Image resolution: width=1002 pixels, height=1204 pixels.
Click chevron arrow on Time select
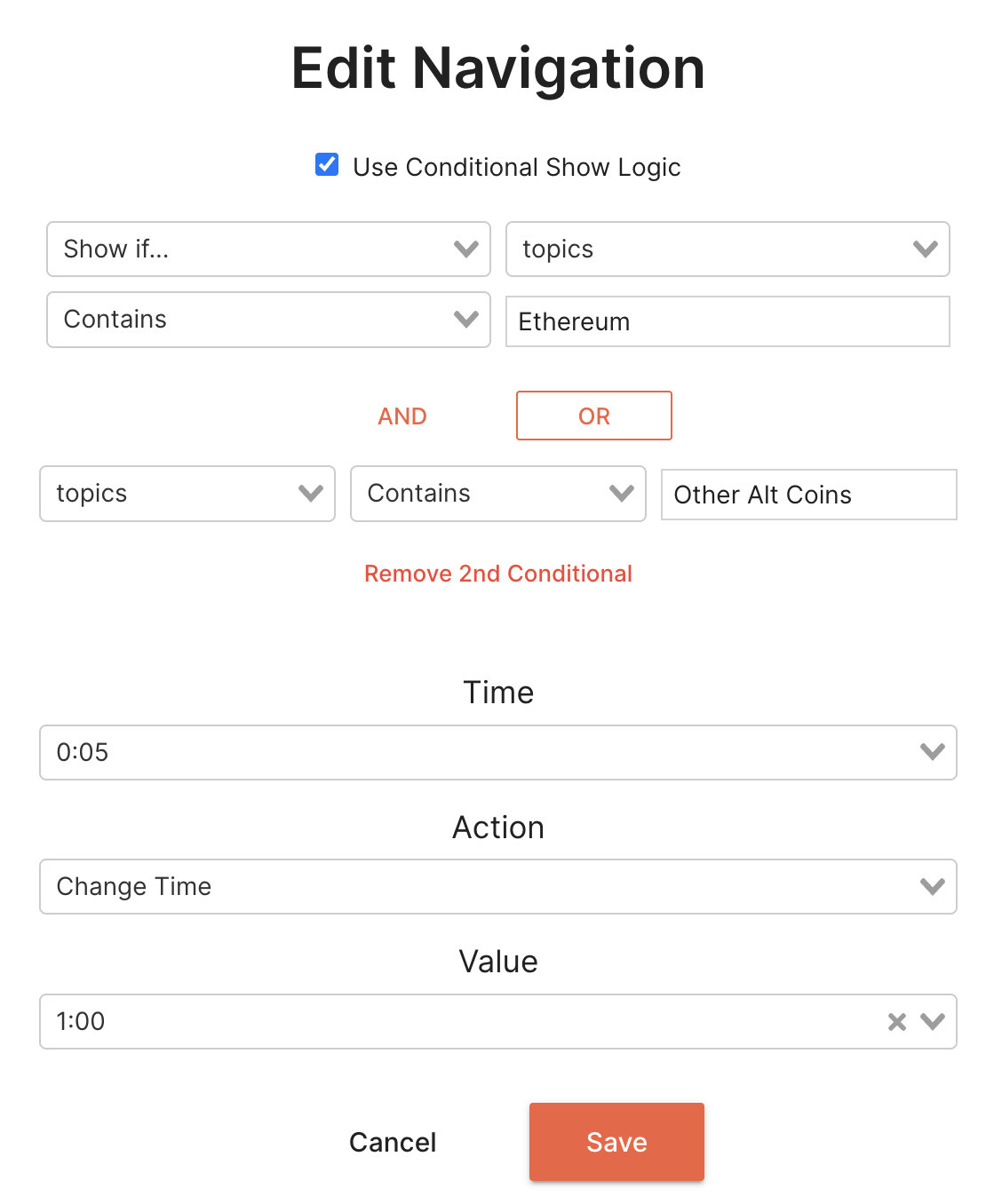click(933, 752)
